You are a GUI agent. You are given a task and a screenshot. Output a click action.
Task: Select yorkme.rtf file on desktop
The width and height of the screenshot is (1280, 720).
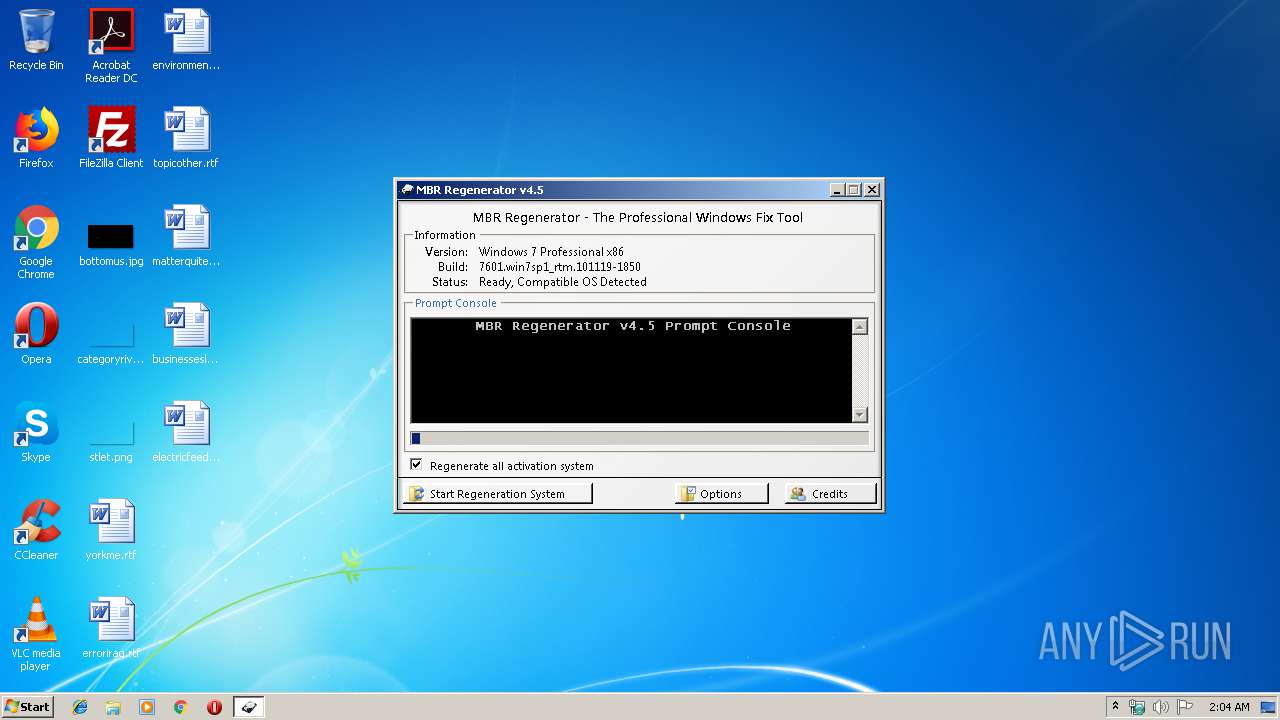(111, 530)
